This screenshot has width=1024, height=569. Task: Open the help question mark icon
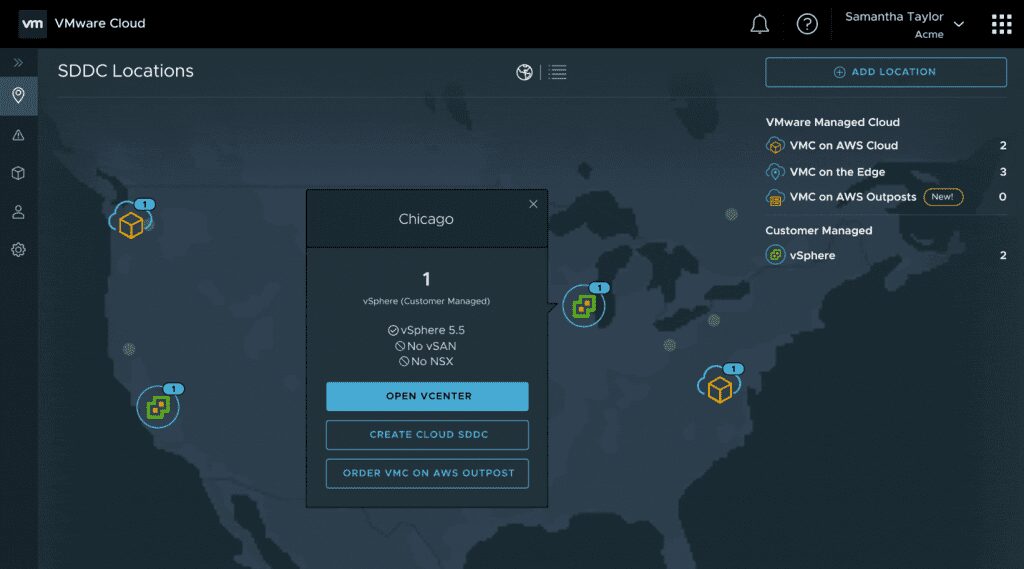pos(807,24)
